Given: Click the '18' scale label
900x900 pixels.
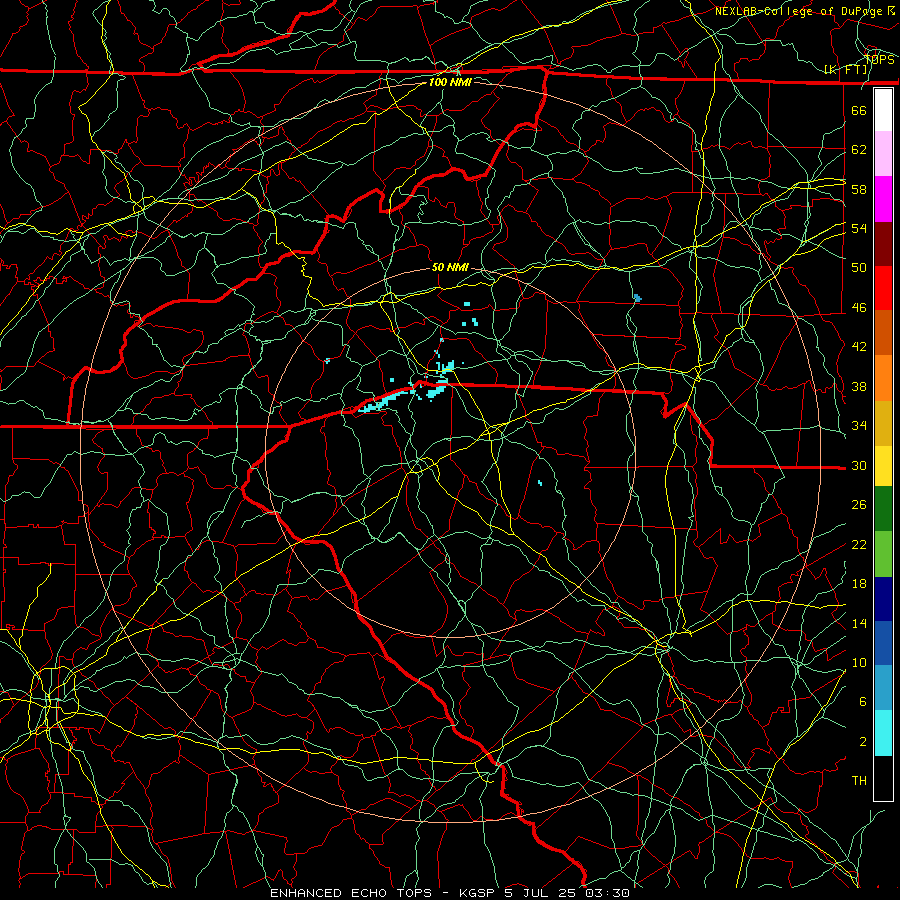Looking at the screenshot, I should 859,584.
